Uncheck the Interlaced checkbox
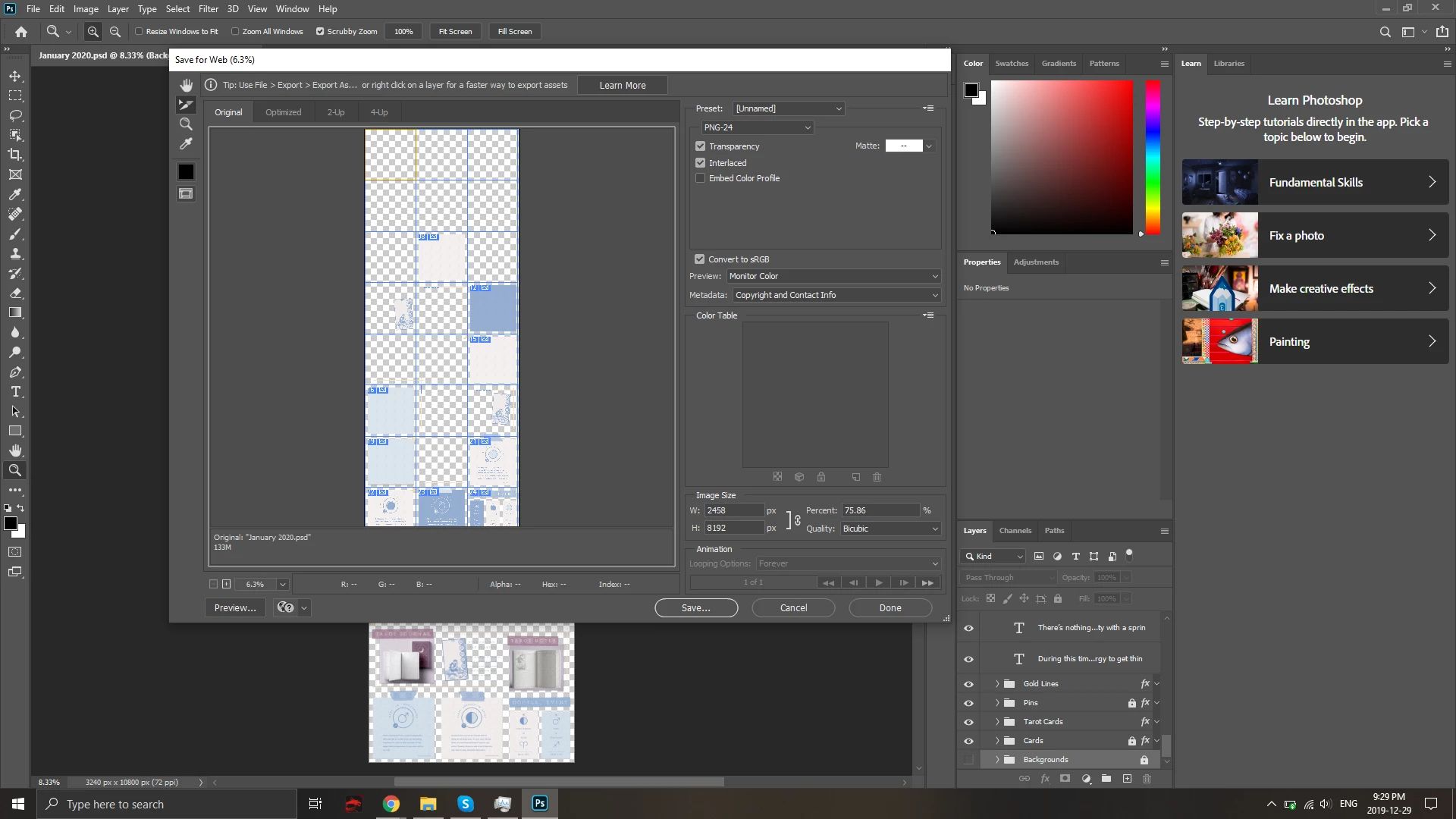 [x=700, y=163]
